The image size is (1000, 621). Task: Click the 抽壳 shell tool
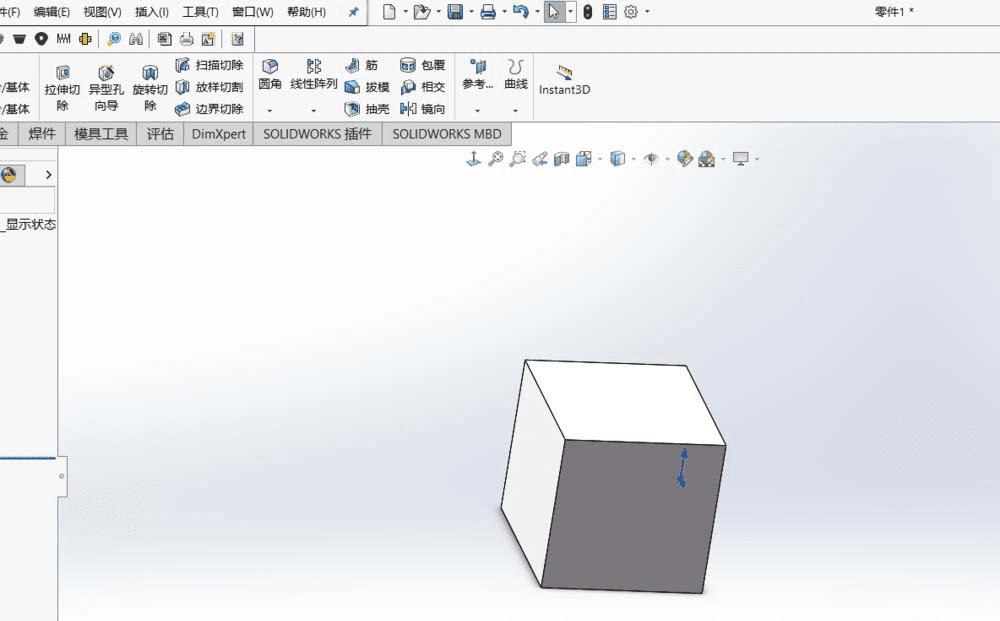click(367, 108)
